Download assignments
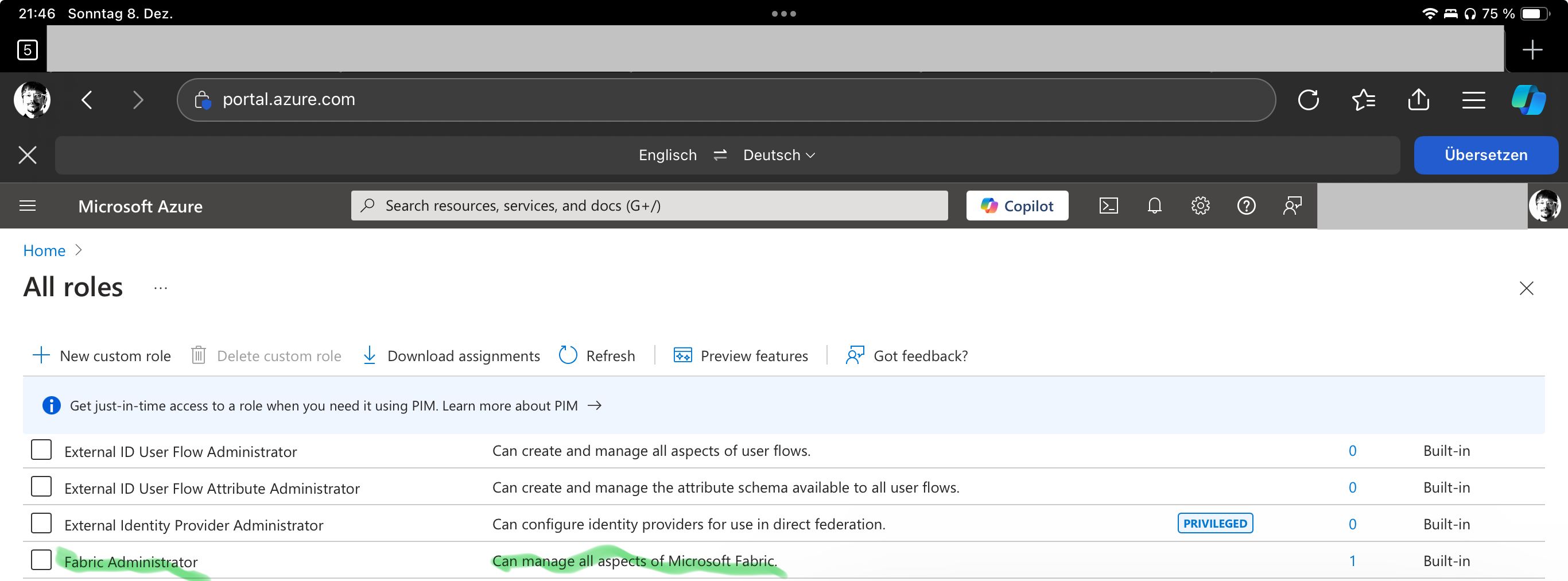The width and height of the screenshot is (1568, 581). [451, 356]
